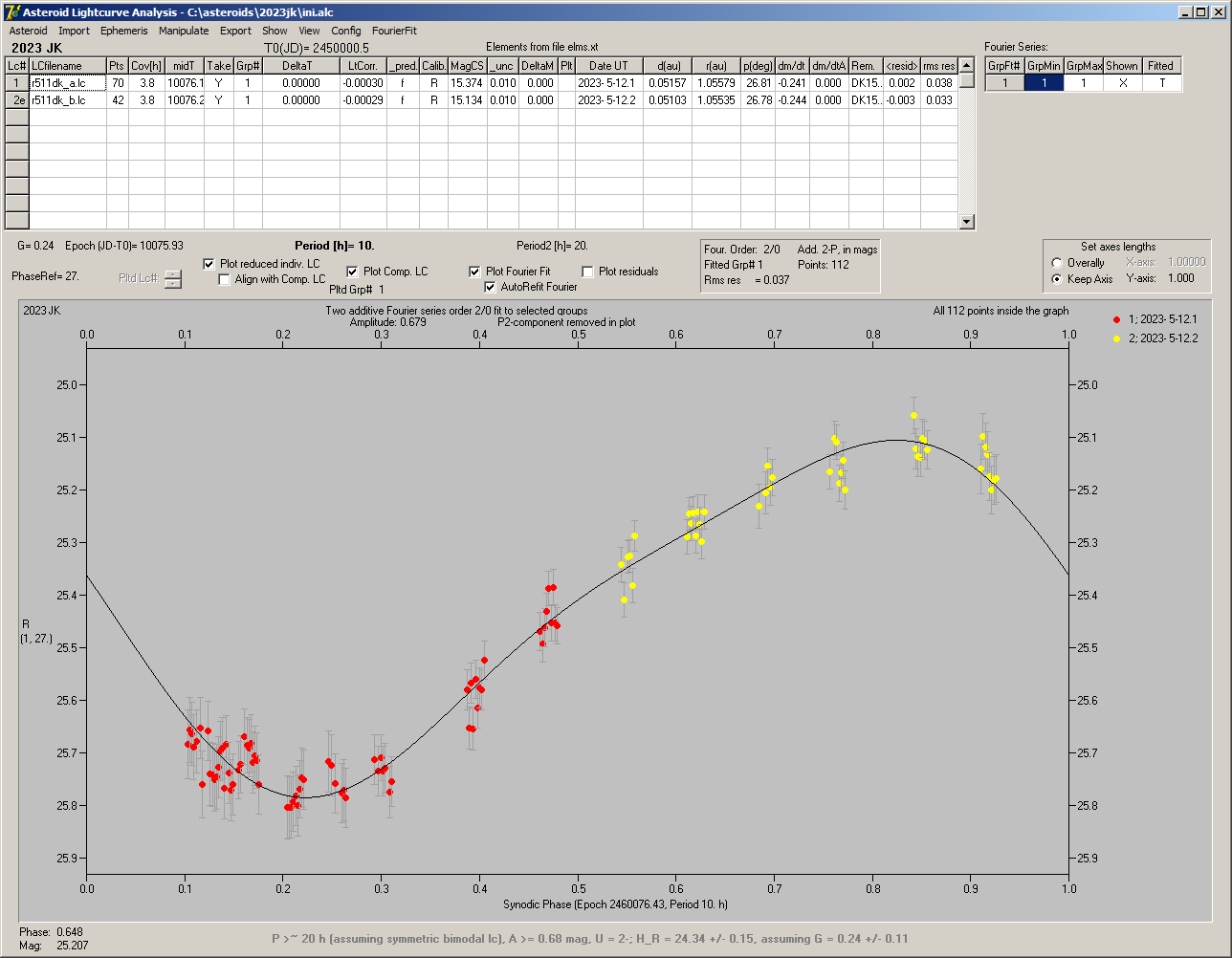Open the Config menu

(346, 31)
